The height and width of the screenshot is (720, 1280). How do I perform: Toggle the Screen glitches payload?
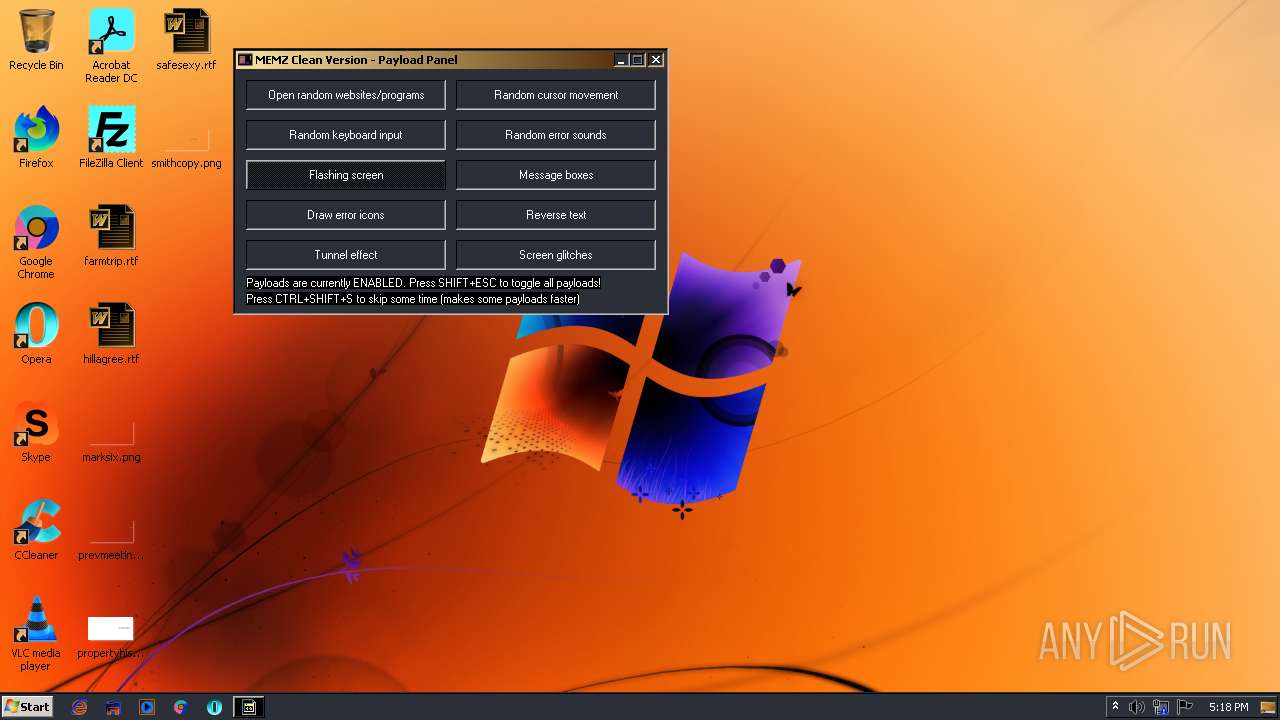click(556, 255)
